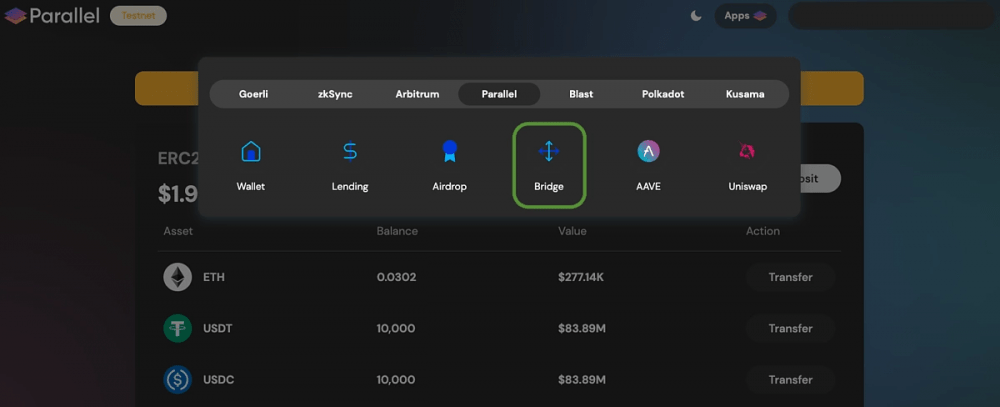Open the AAVE app icon
Image resolution: width=1000 pixels, height=407 pixels.
[x=649, y=152]
